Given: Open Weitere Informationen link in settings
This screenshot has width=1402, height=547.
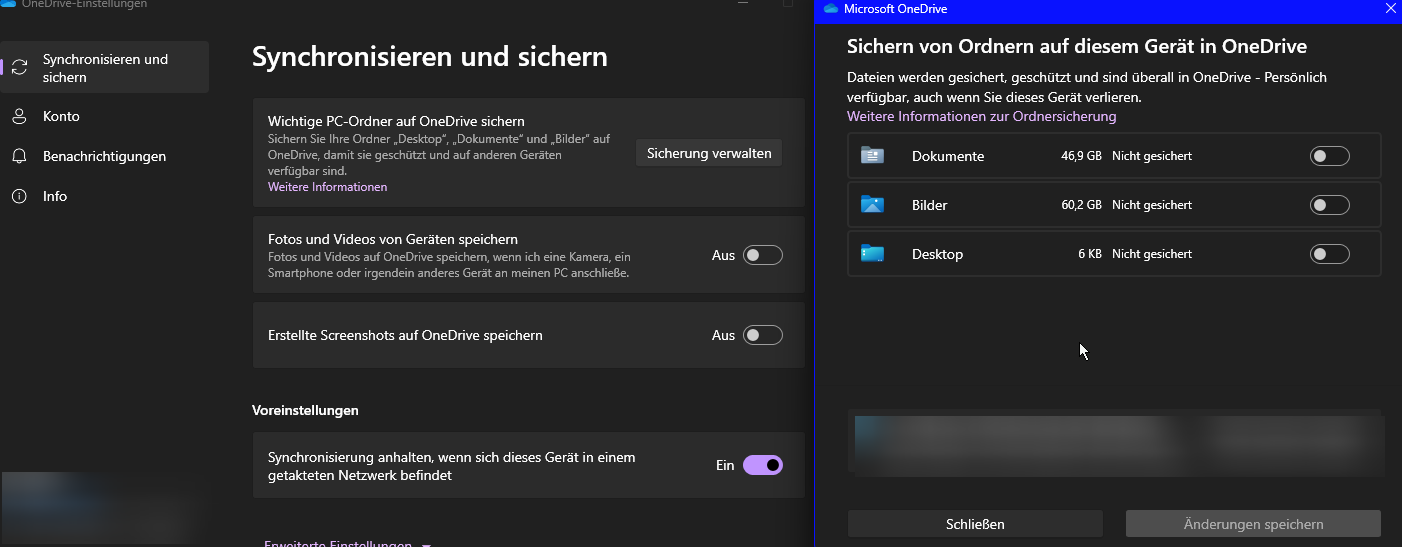Looking at the screenshot, I should tap(327, 187).
